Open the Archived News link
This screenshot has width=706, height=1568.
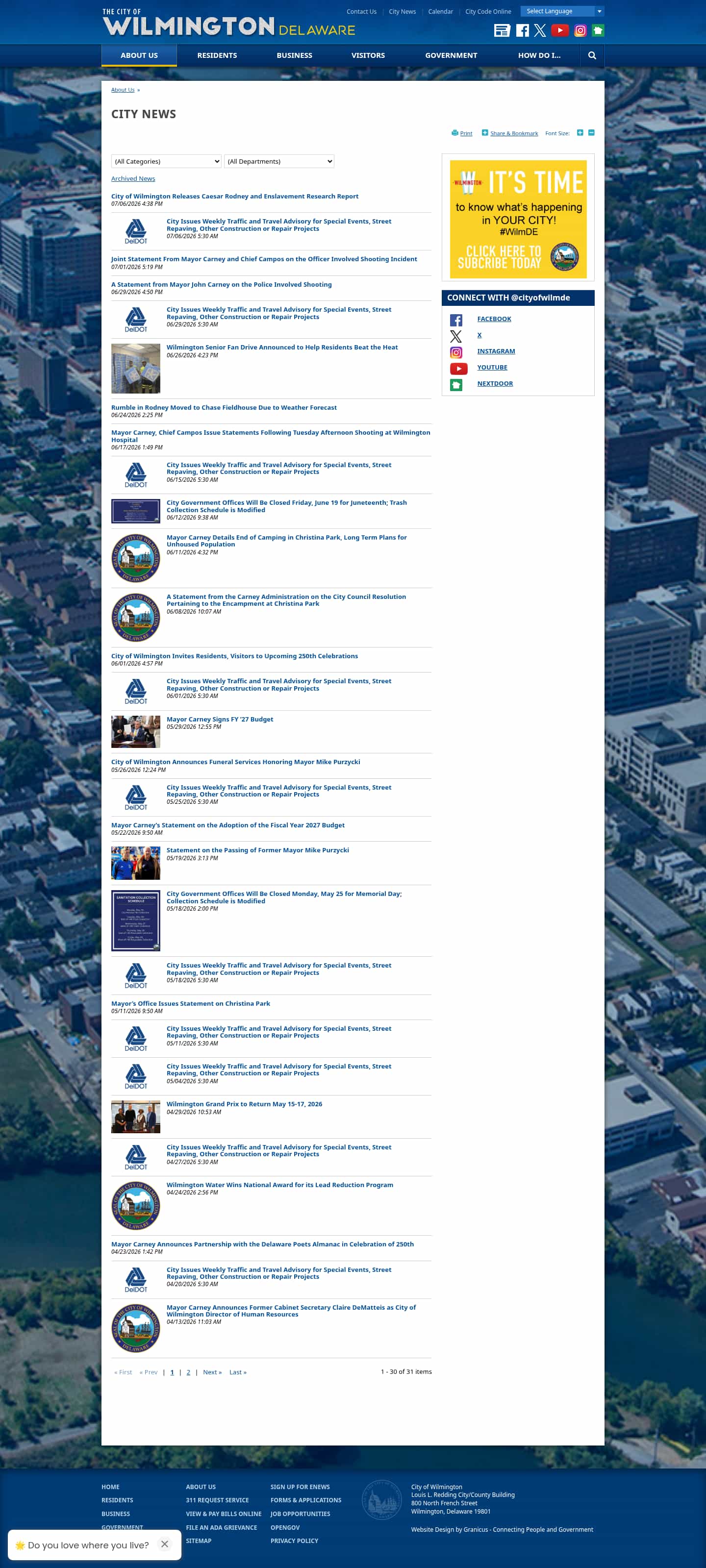click(133, 178)
